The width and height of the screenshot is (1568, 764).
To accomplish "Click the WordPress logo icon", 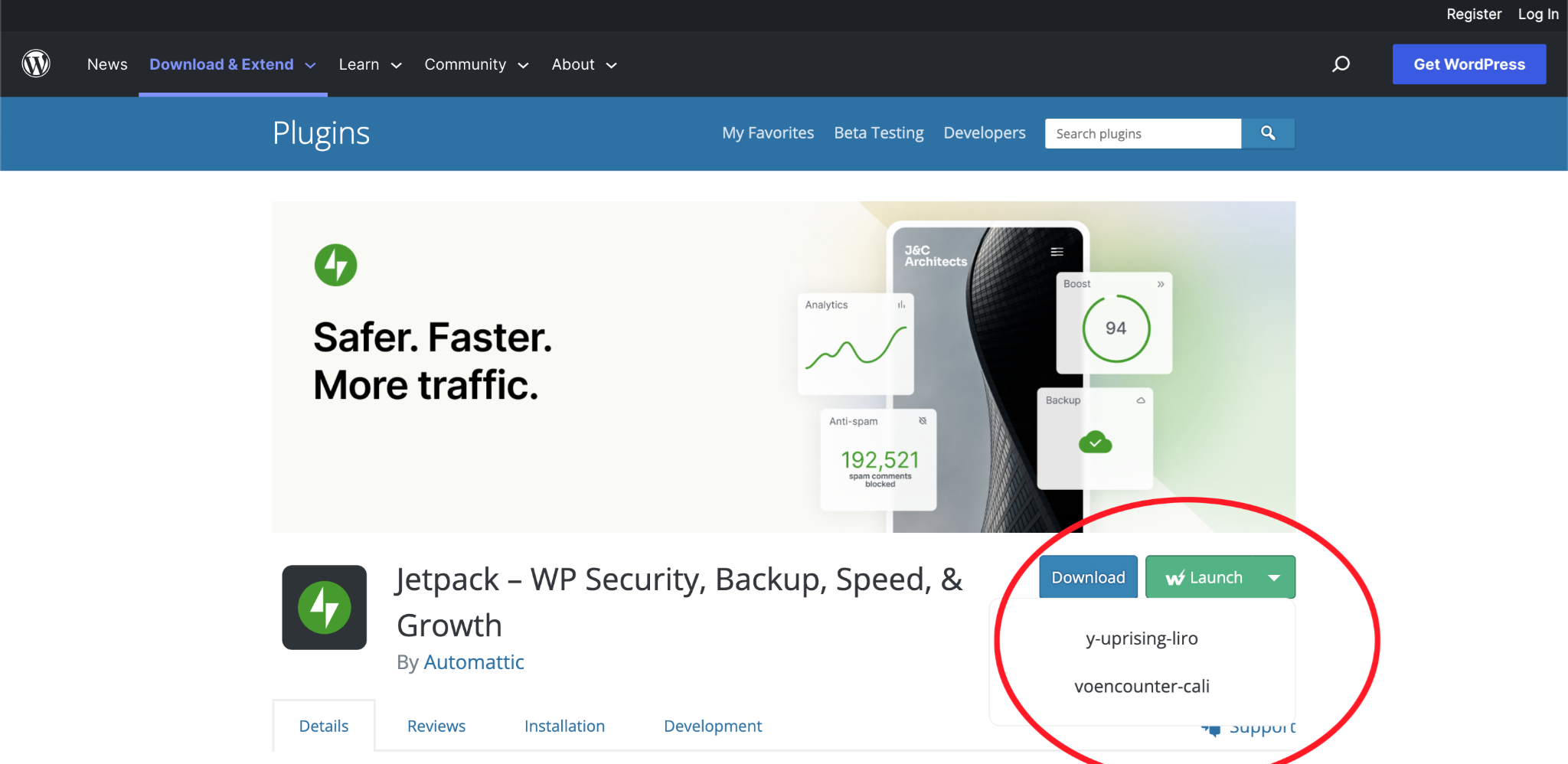I will tap(36, 64).
